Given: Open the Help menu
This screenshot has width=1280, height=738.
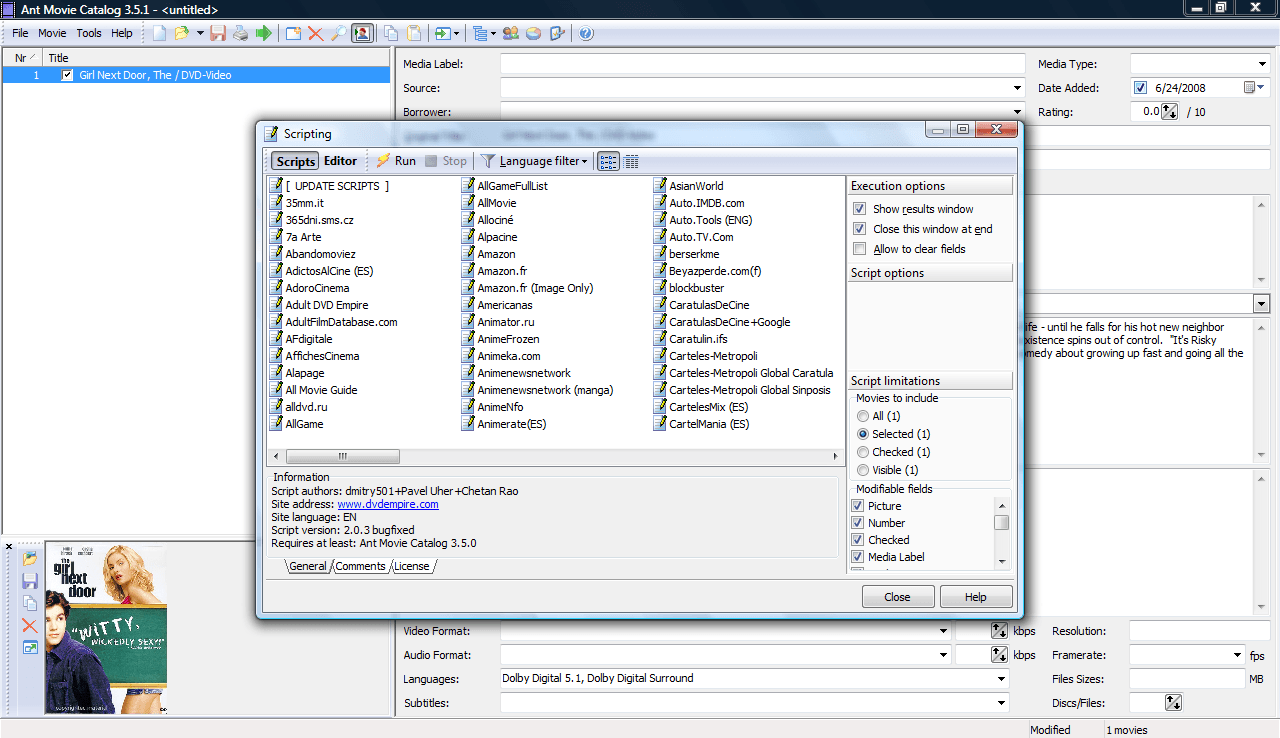Looking at the screenshot, I should (122, 33).
